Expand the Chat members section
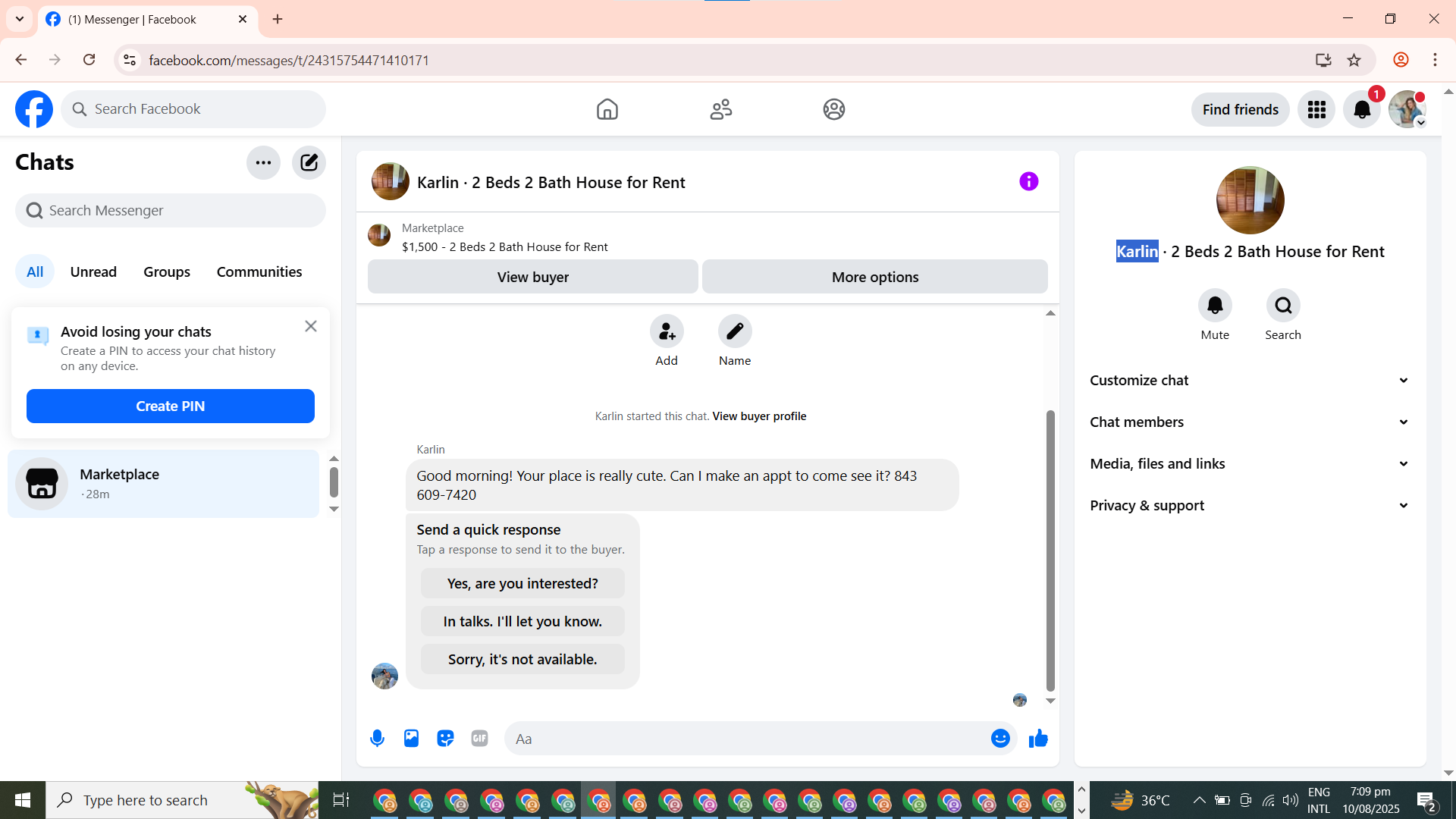1456x819 pixels. tap(1250, 422)
